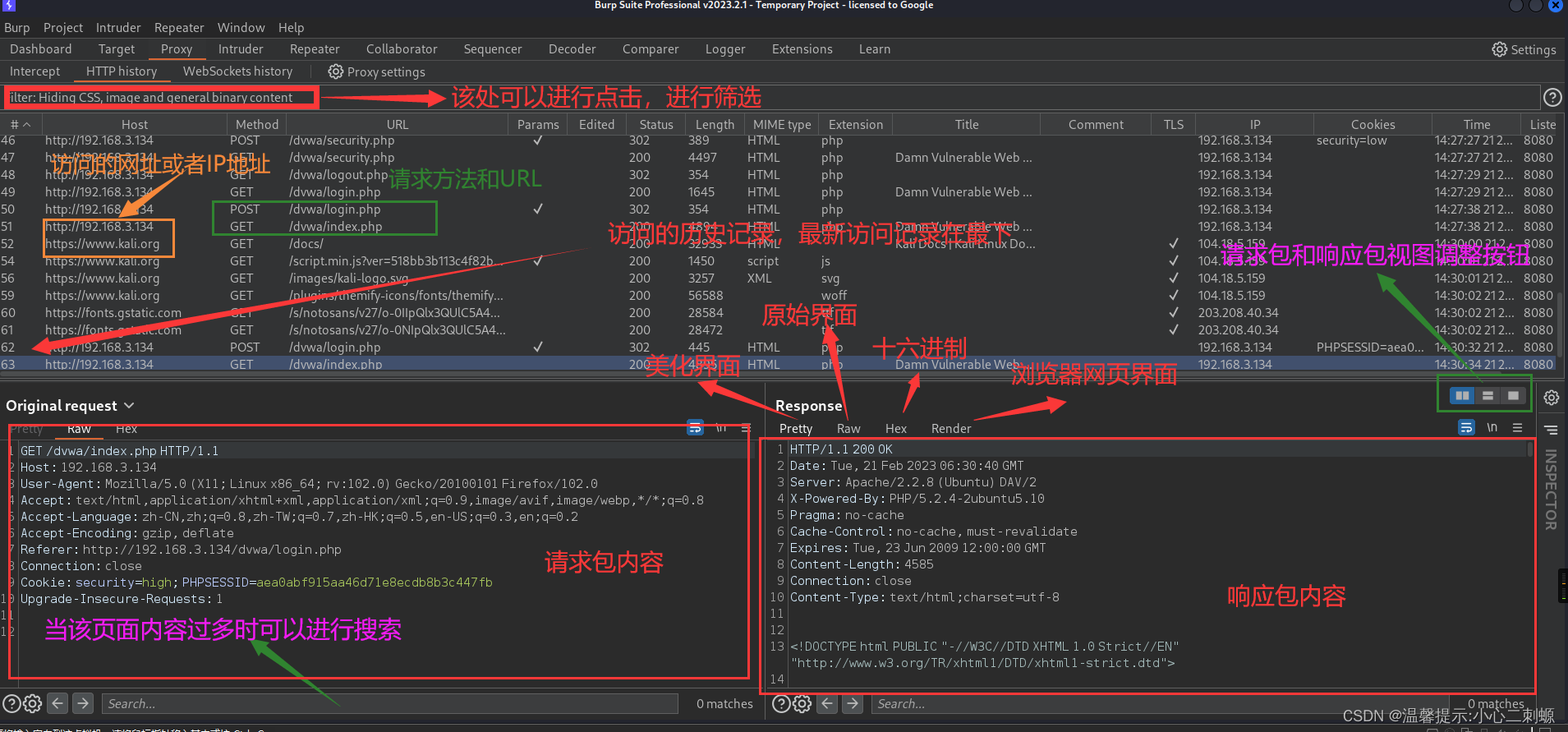Go to the next response search match

(x=853, y=703)
